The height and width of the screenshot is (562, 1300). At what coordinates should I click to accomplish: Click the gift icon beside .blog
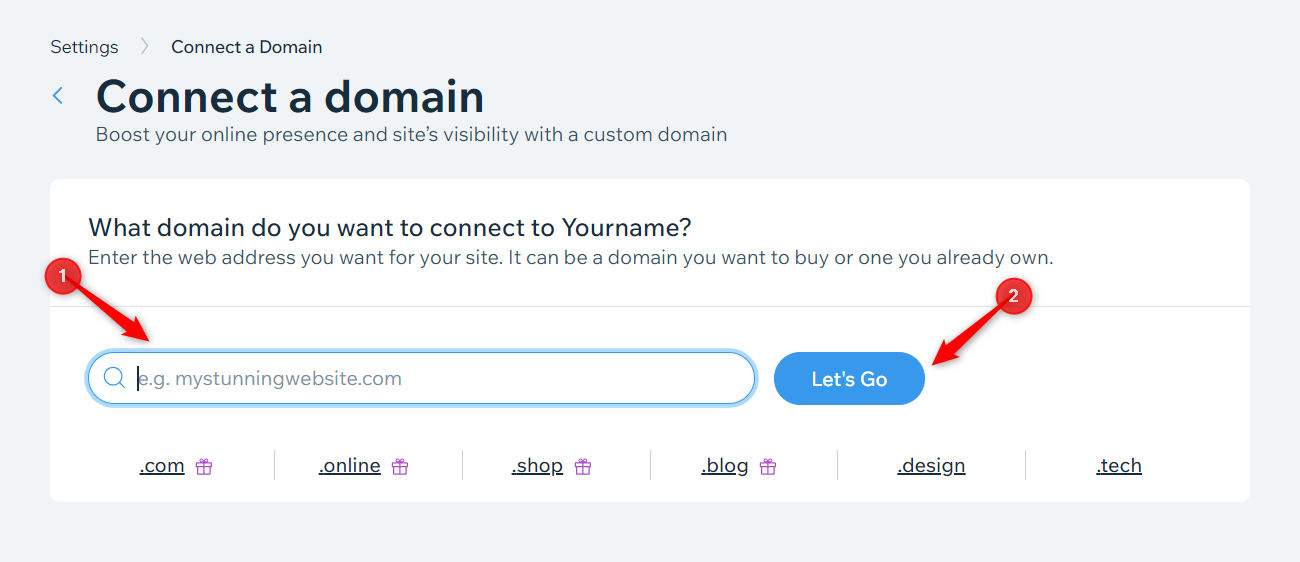coord(768,466)
